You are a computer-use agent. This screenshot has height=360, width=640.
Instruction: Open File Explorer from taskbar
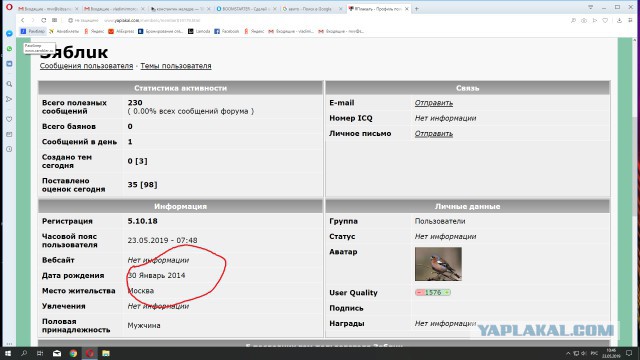pos(106,353)
